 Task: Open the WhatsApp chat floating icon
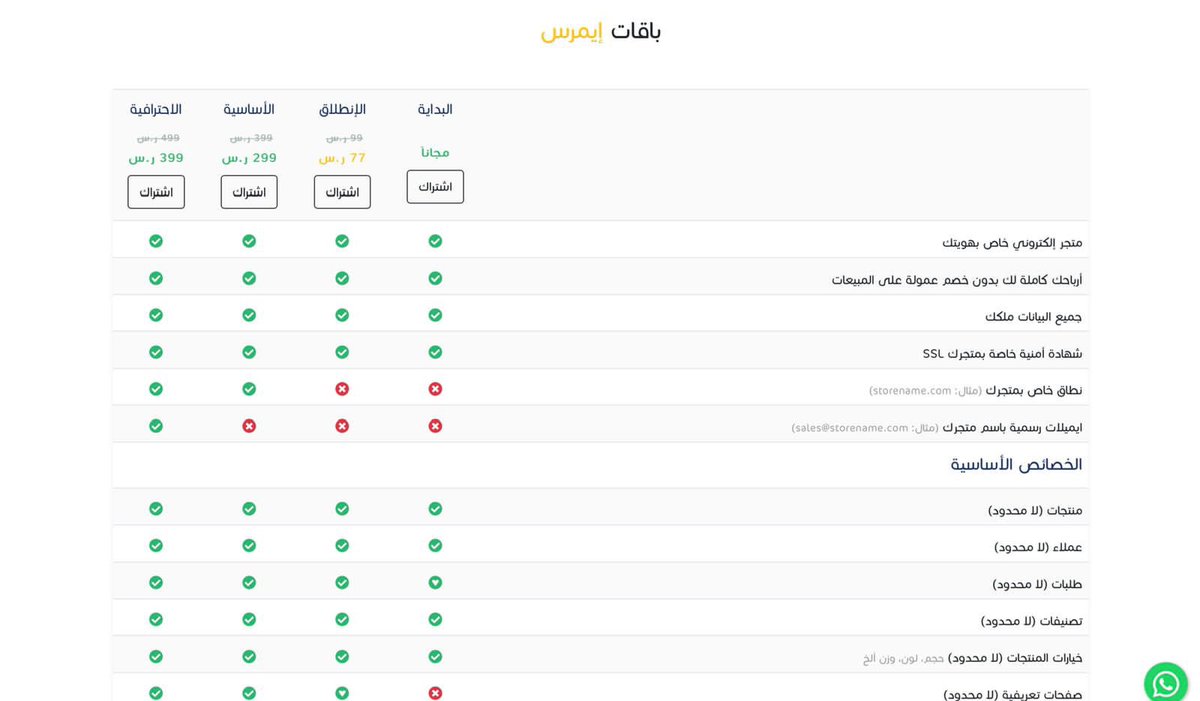(x=1166, y=684)
